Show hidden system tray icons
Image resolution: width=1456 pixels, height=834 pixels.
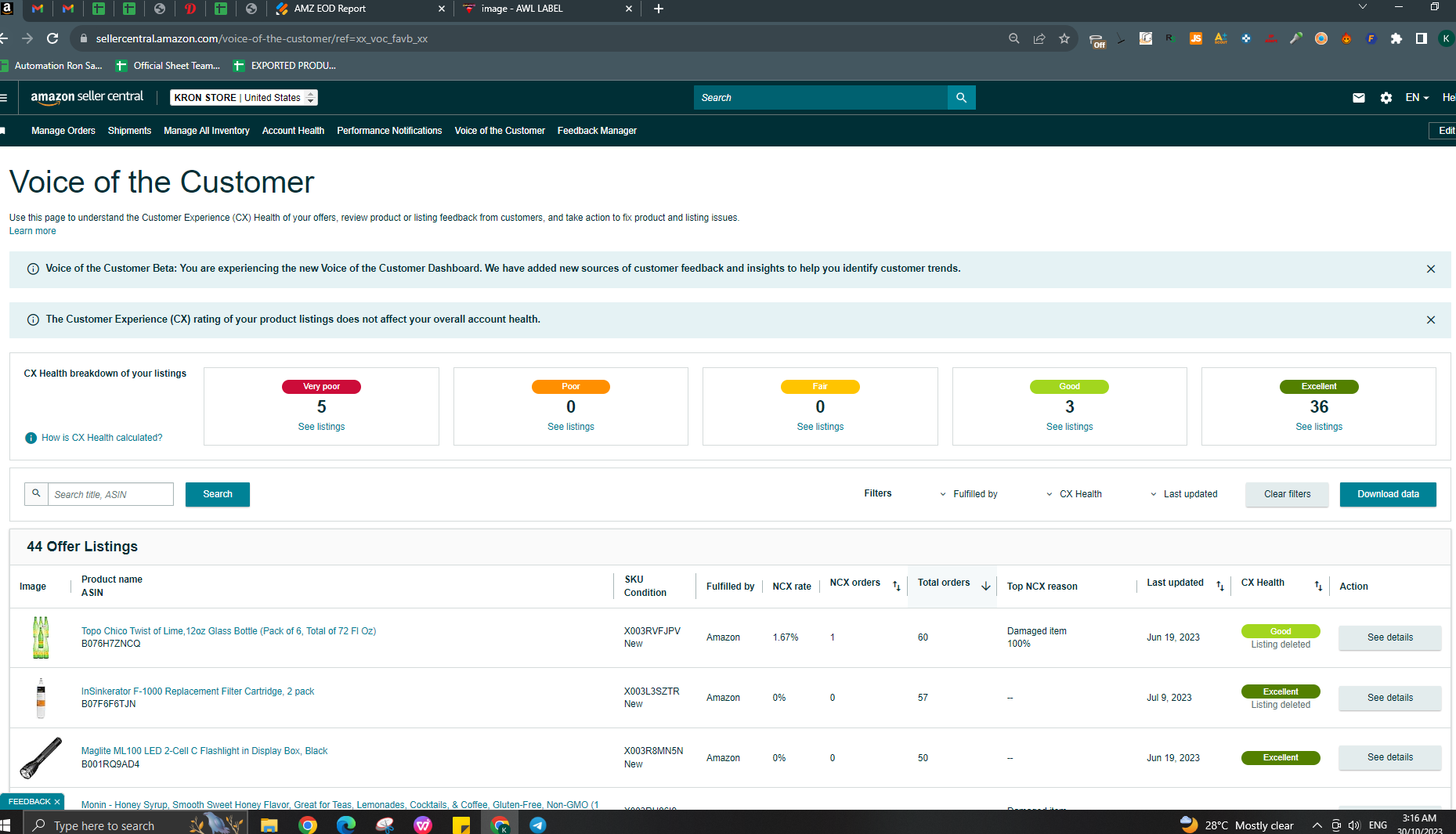coord(1317,825)
